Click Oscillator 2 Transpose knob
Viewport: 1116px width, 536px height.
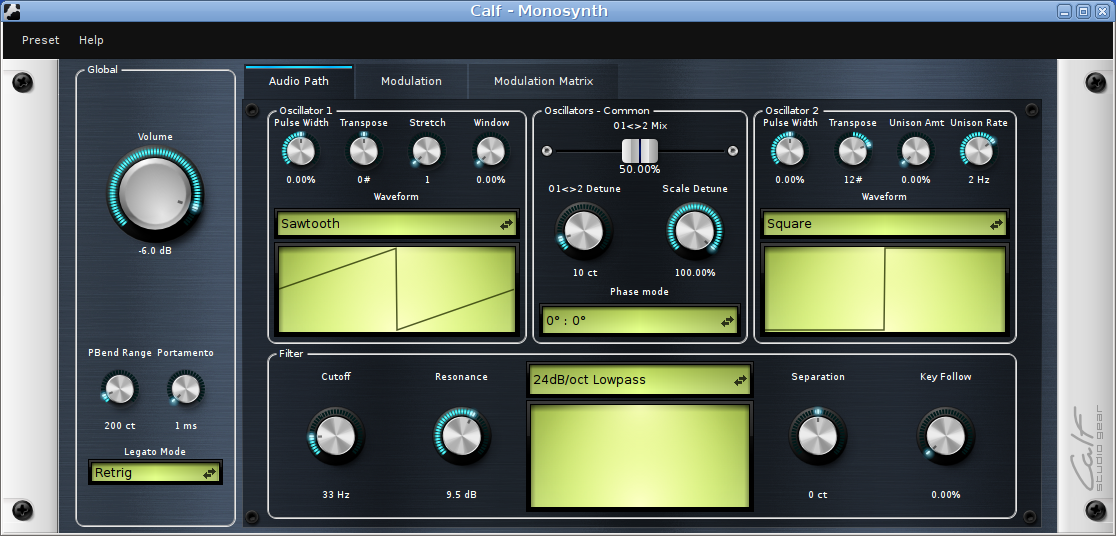click(x=853, y=151)
